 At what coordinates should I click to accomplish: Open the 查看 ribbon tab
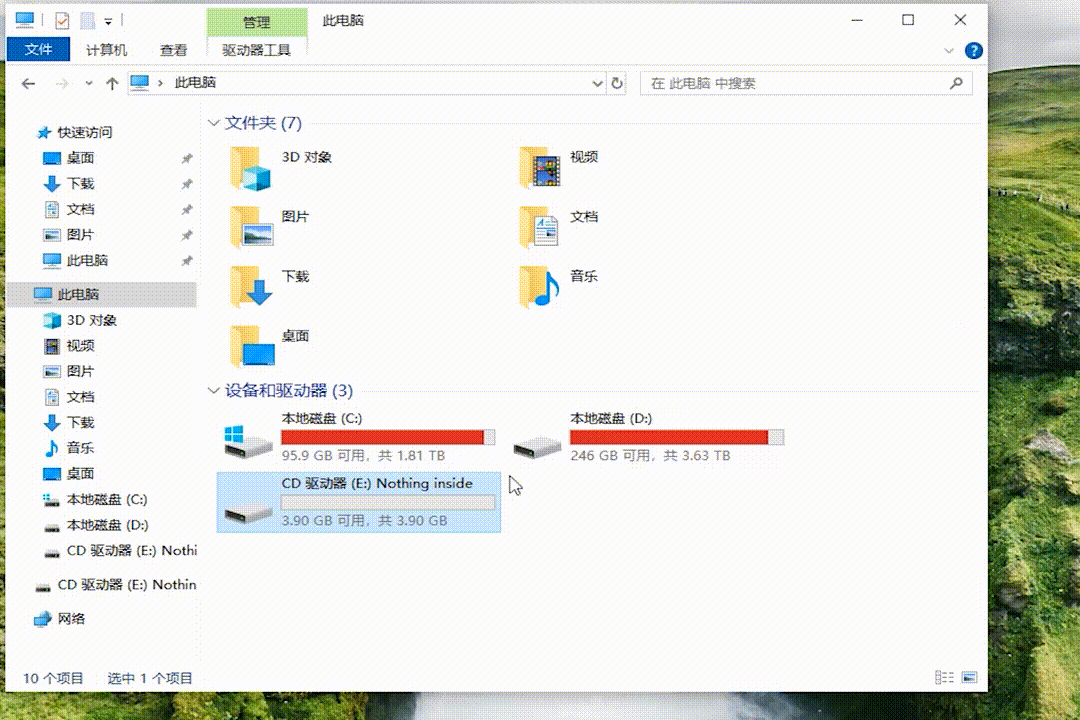[173, 50]
